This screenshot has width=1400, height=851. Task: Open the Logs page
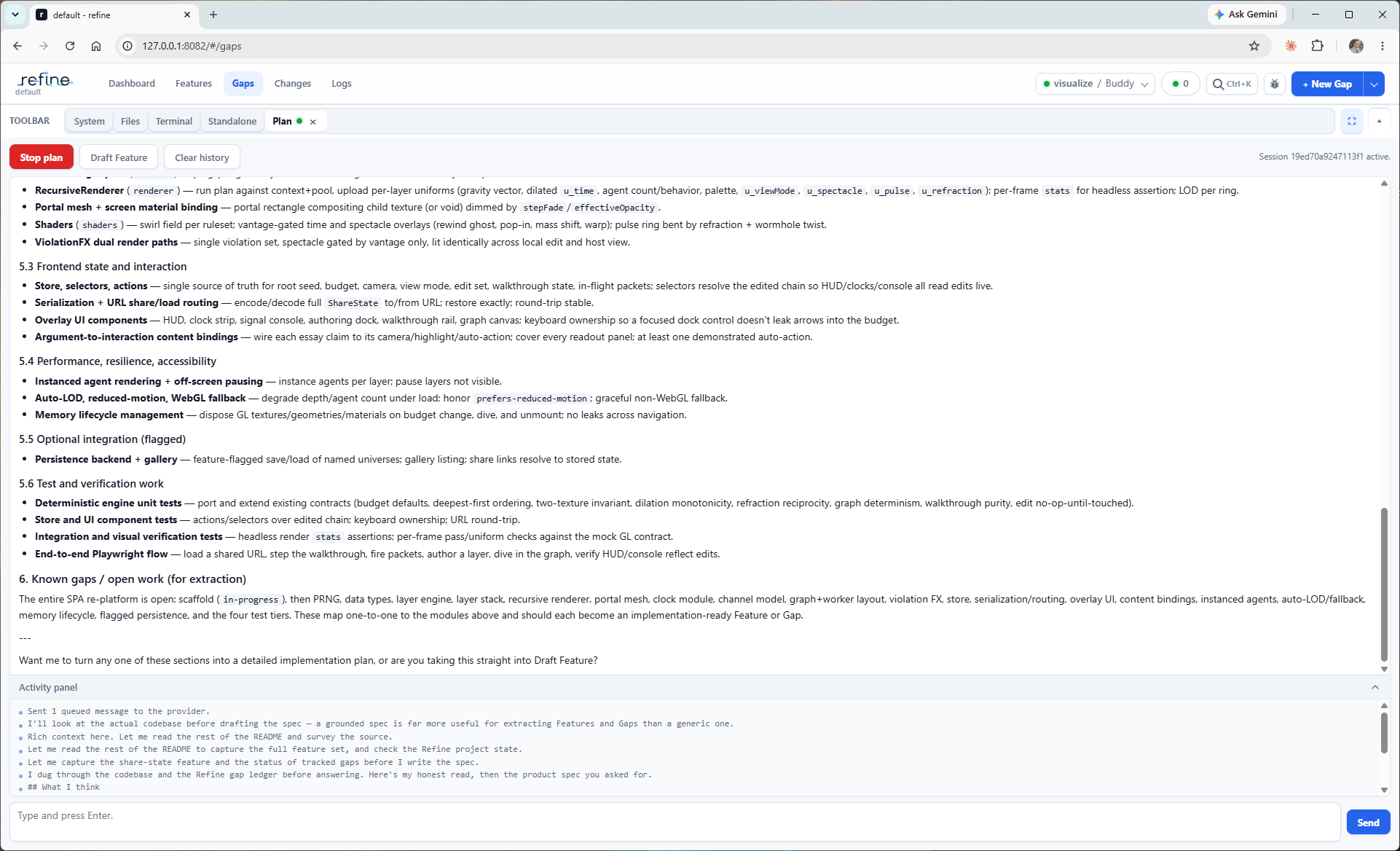tap(342, 84)
